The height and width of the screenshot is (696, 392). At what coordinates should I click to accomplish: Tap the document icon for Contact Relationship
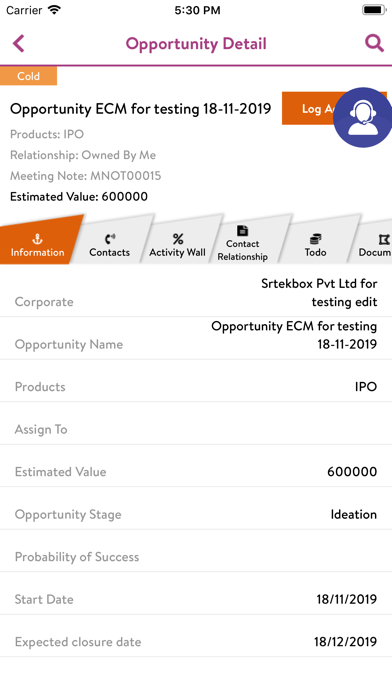242,231
